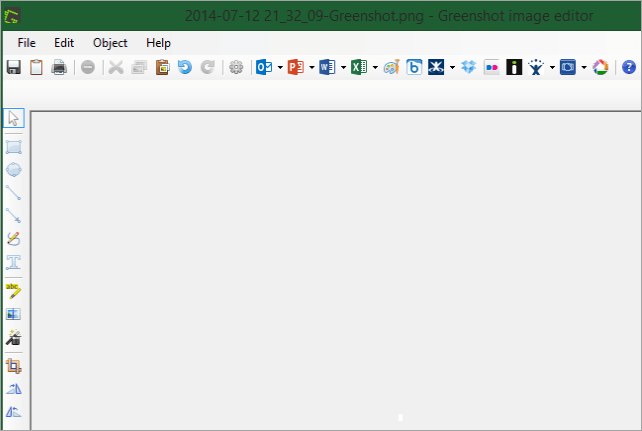Select the Draw rectangle tool
This screenshot has height=431, width=642.
[x=14, y=147]
